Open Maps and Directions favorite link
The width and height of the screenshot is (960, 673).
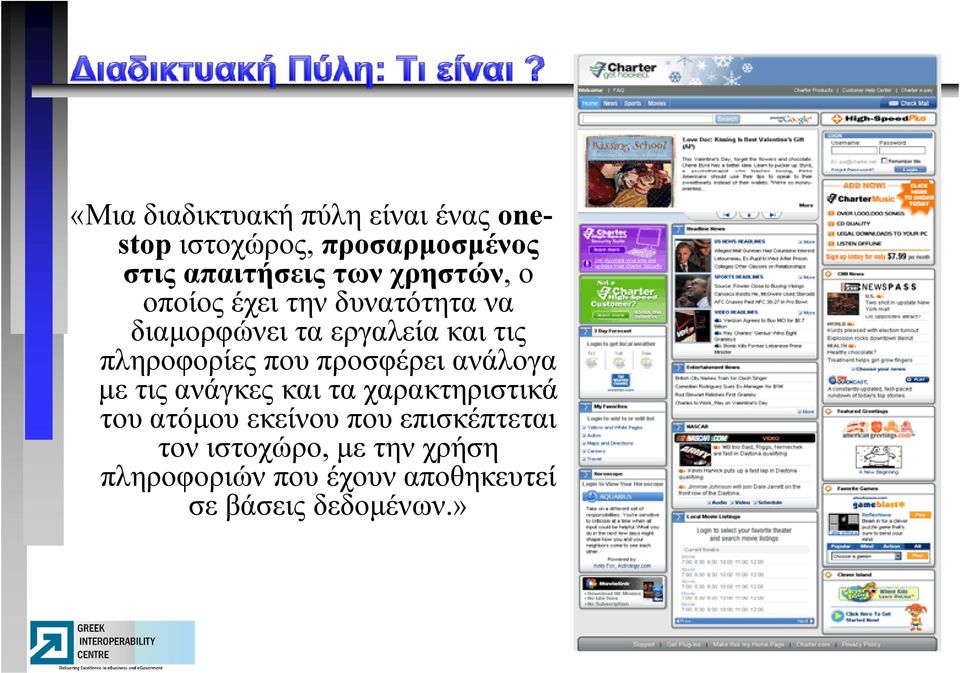[607, 443]
